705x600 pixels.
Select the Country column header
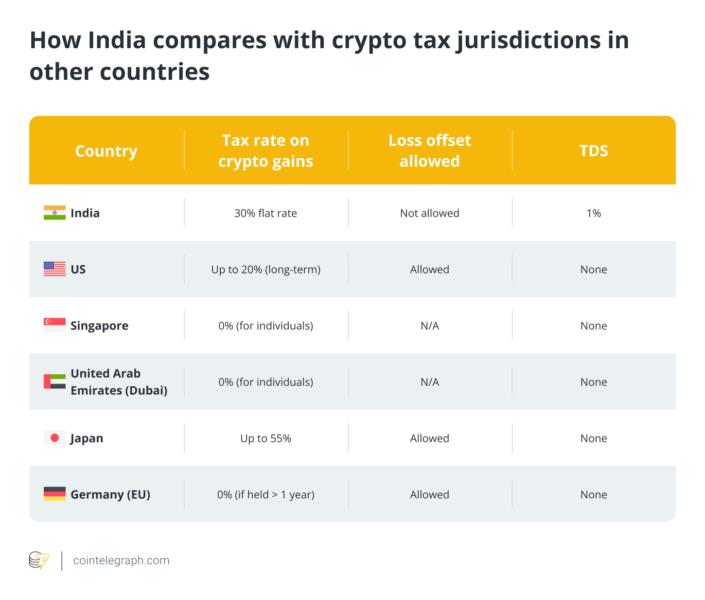tap(106, 152)
